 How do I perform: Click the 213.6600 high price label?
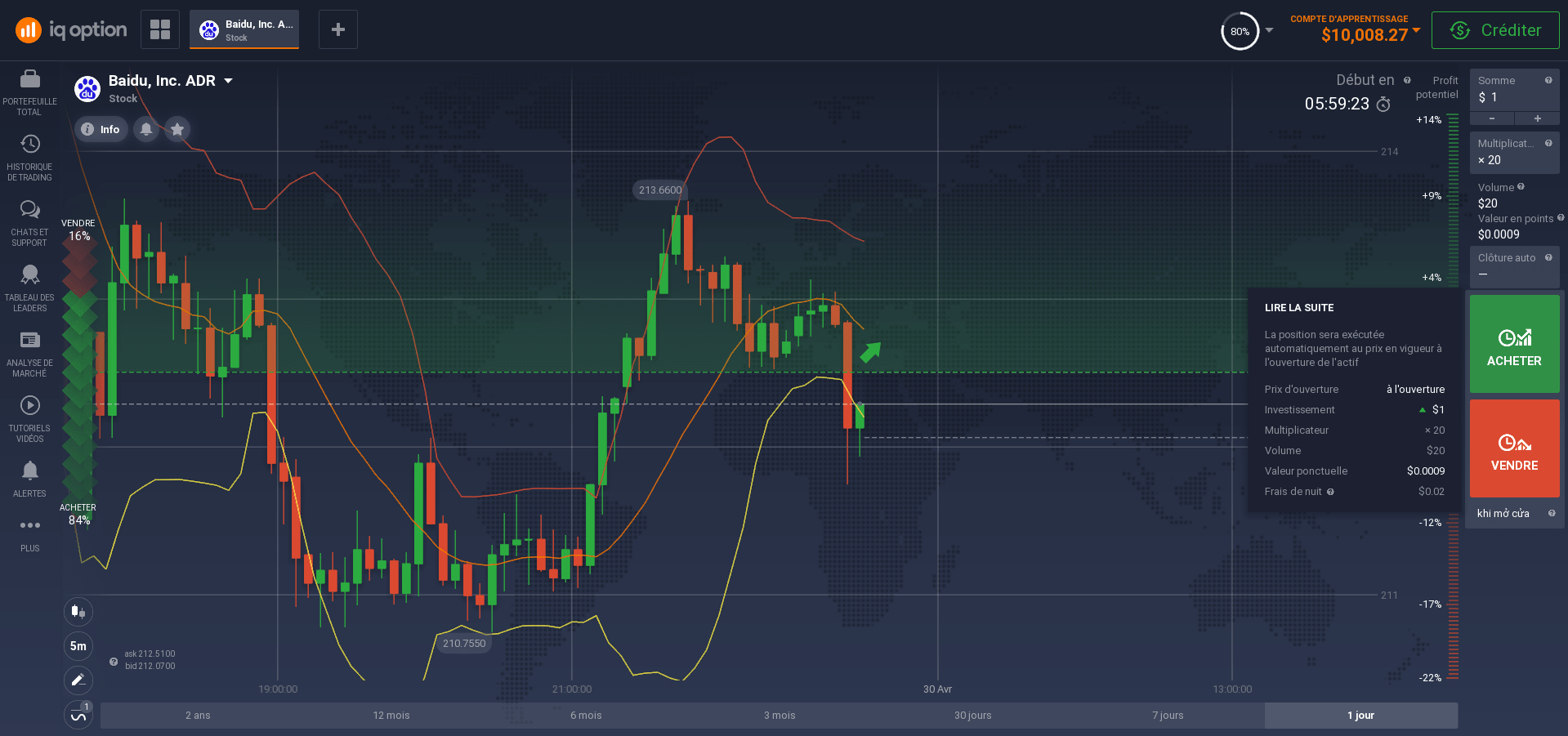click(660, 190)
